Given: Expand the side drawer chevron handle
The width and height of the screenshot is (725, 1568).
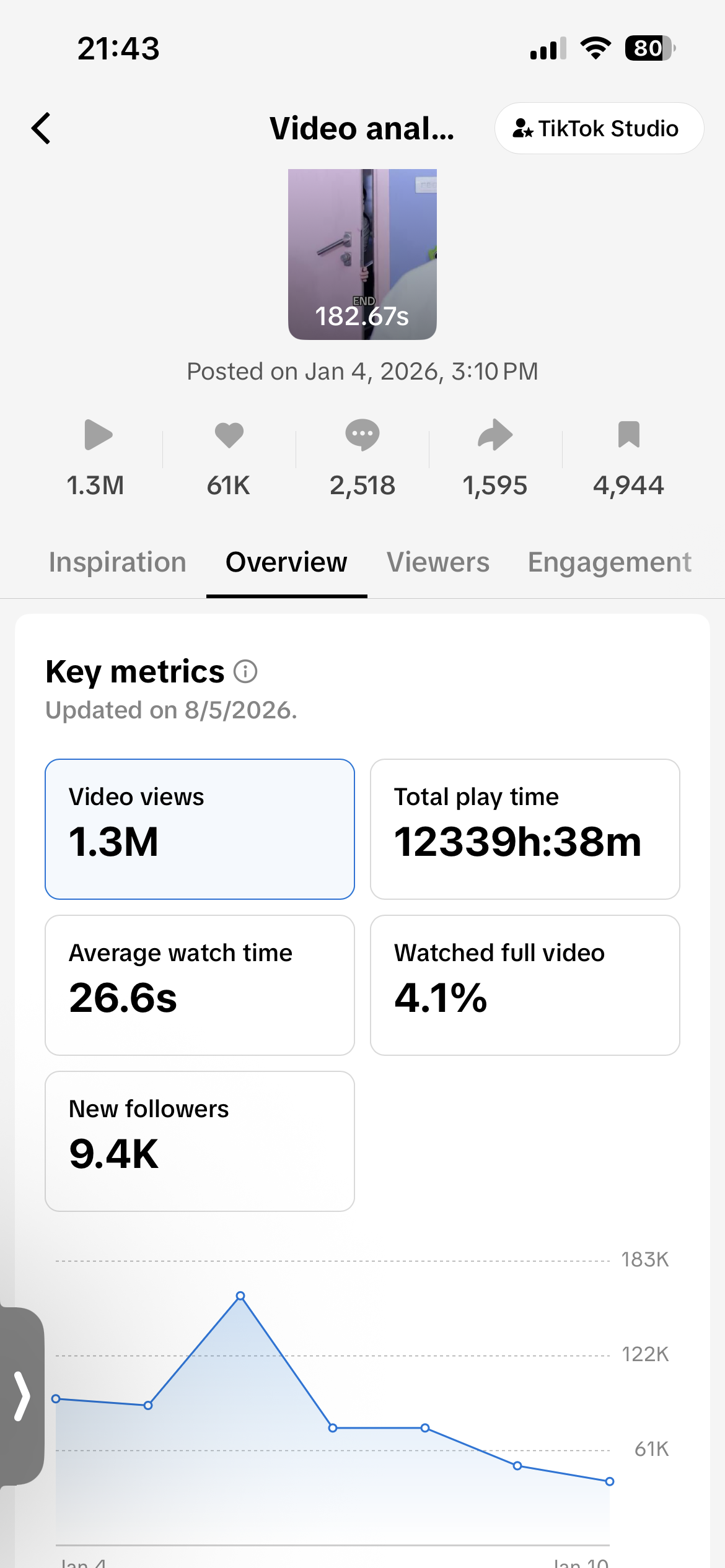Looking at the screenshot, I should coord(22,1396).
